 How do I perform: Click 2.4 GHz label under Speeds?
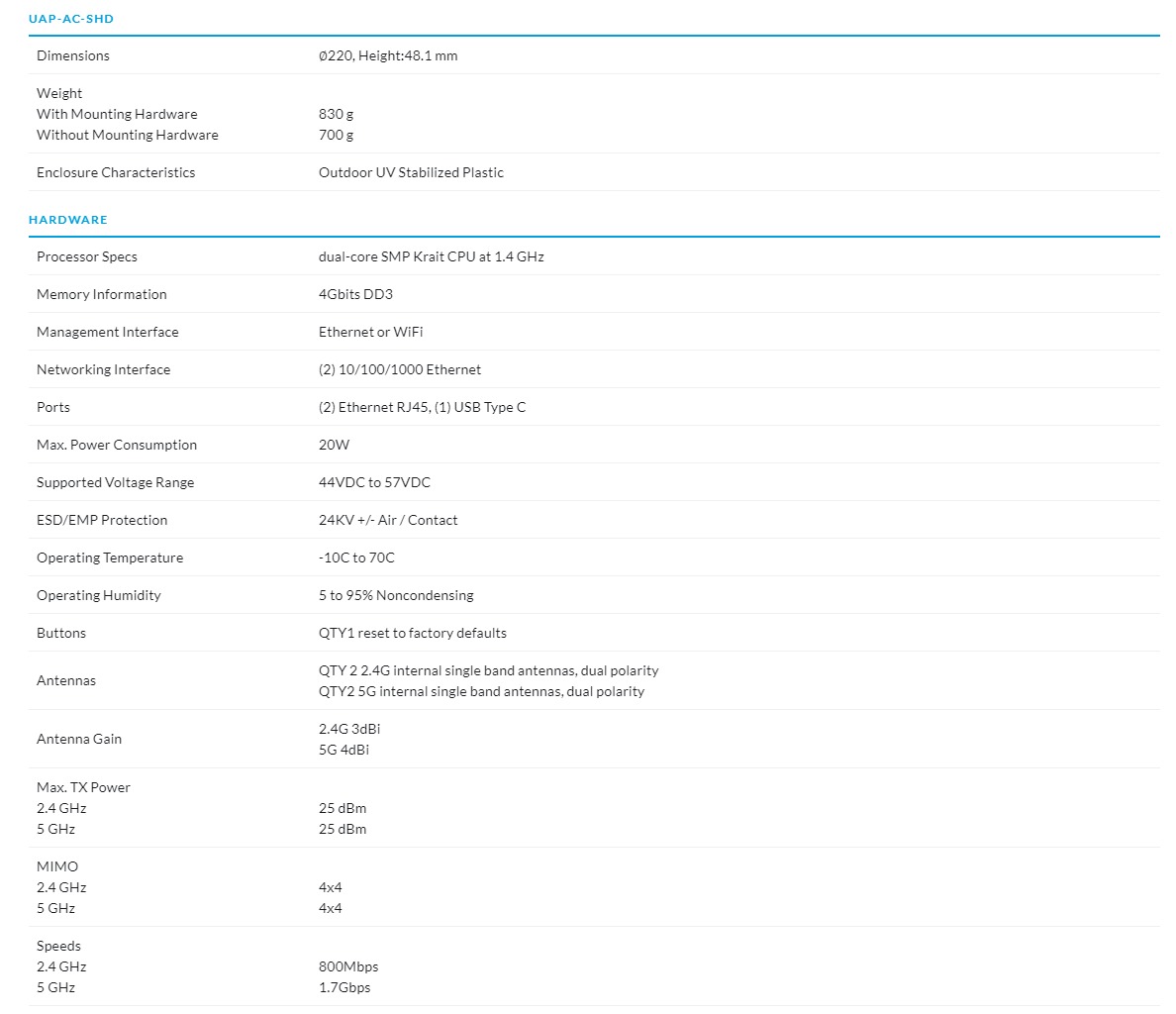tap(61, 967)
